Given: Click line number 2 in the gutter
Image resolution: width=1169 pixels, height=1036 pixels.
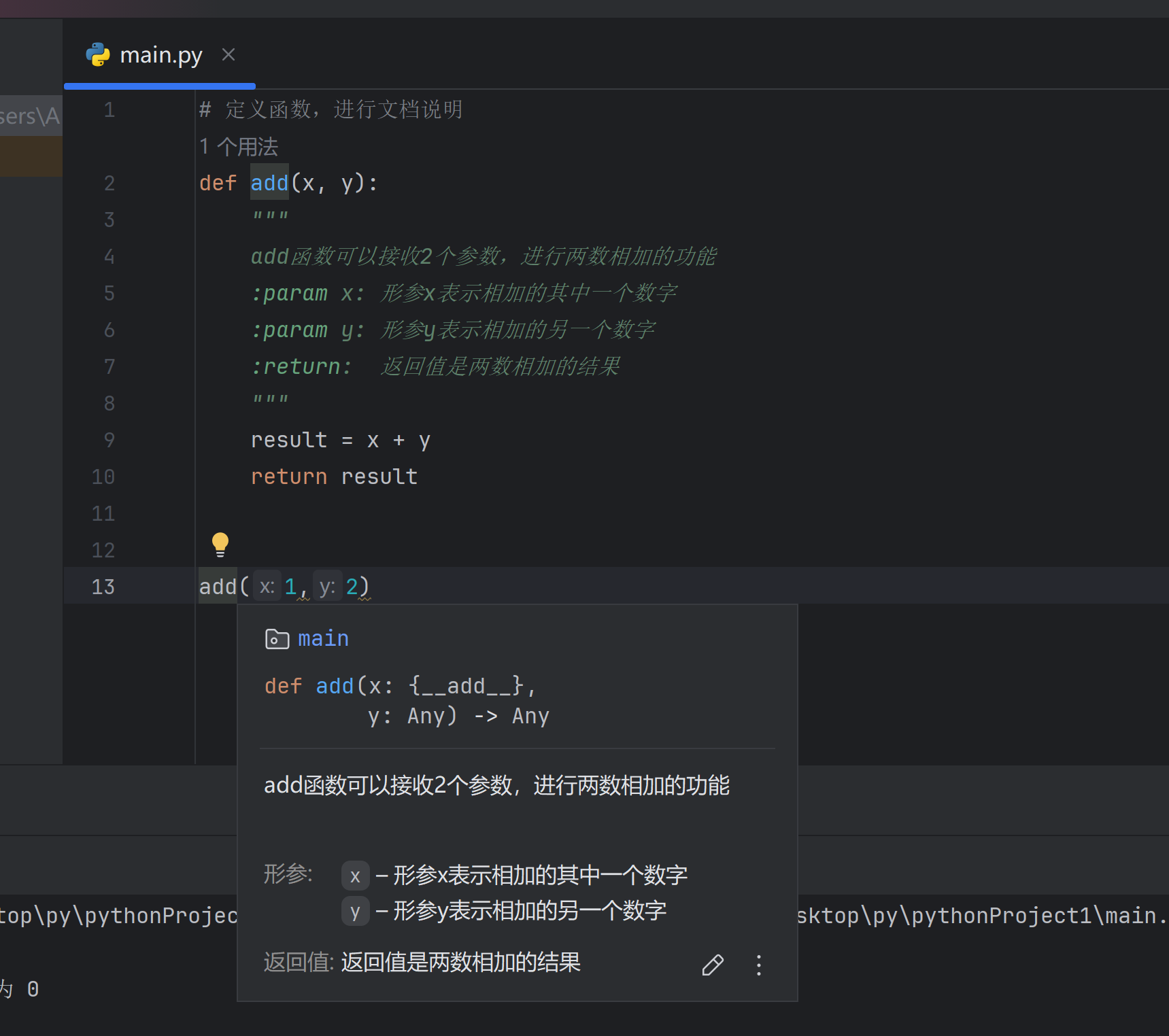Looking at the screenshot, I should [109, 182].
